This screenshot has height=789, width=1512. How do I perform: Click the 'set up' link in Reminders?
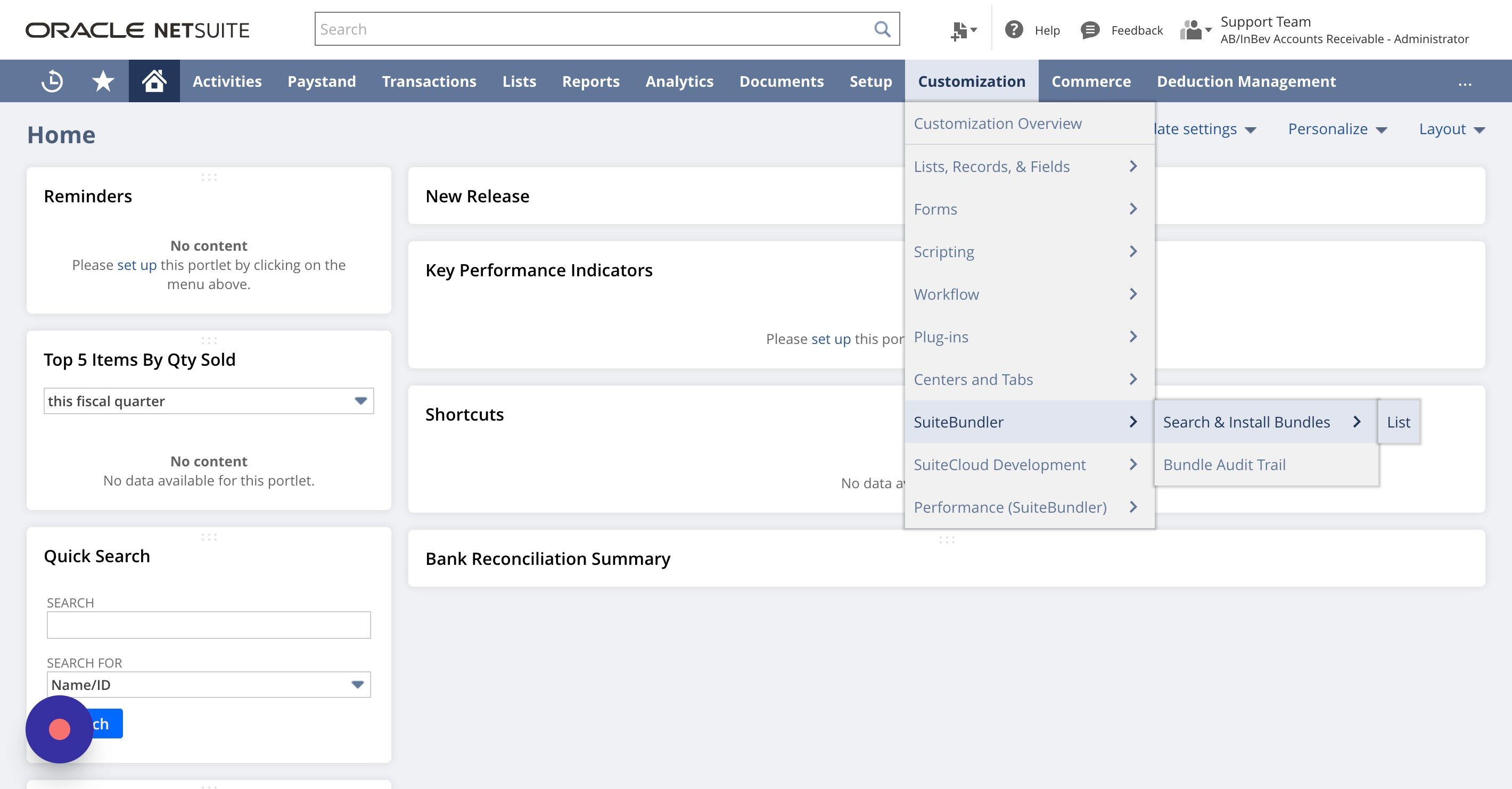tap(137, 265)
